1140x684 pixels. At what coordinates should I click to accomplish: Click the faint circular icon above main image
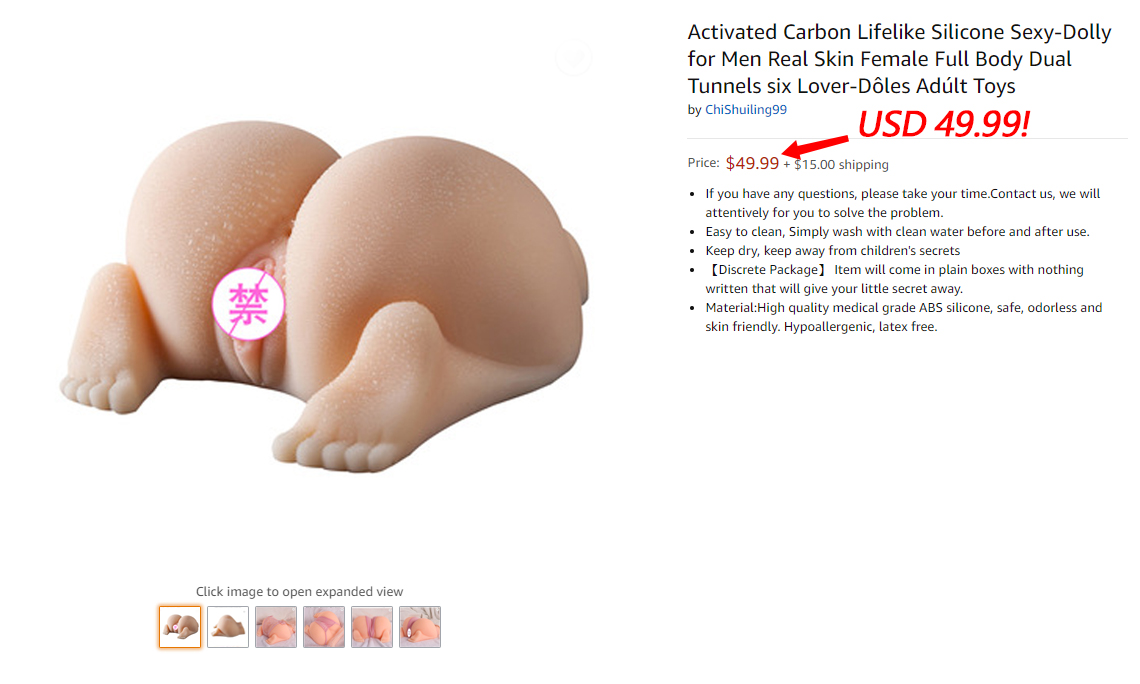[x=573, y=57]
